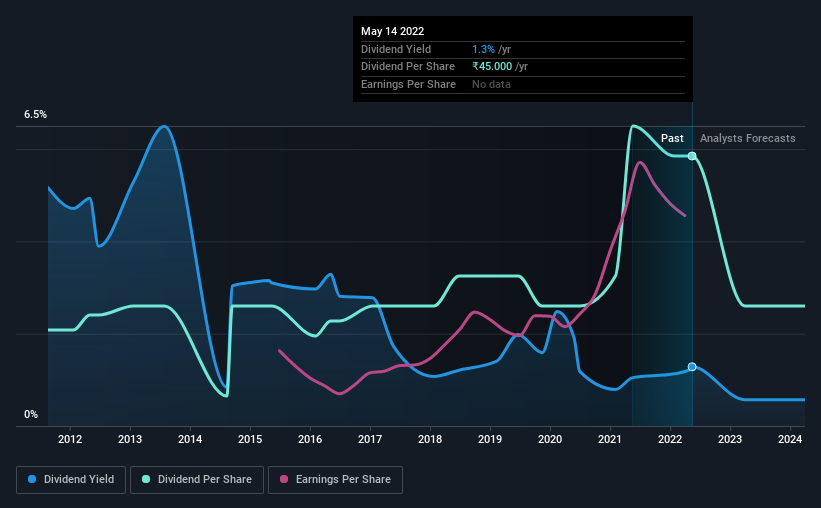Click the No data earnings value in tooltip

(491, 84)
